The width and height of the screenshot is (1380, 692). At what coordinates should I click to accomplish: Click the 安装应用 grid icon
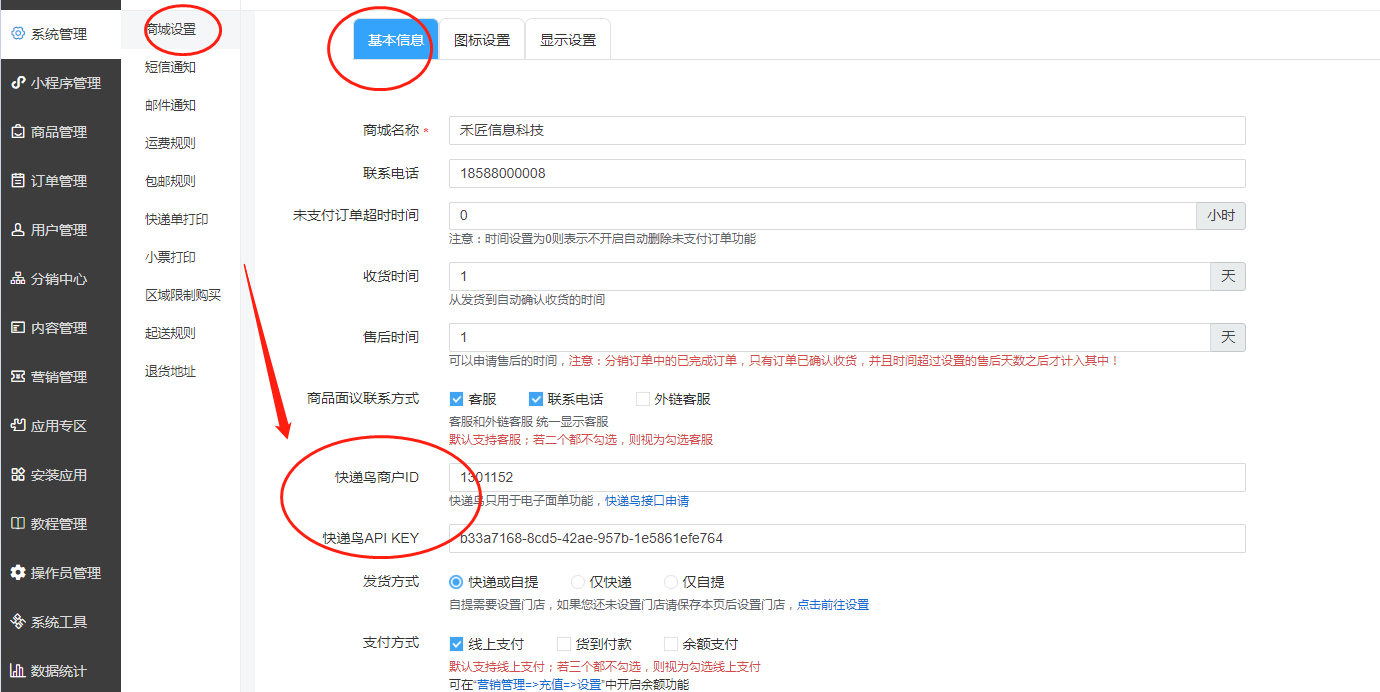tap(18, 475)
